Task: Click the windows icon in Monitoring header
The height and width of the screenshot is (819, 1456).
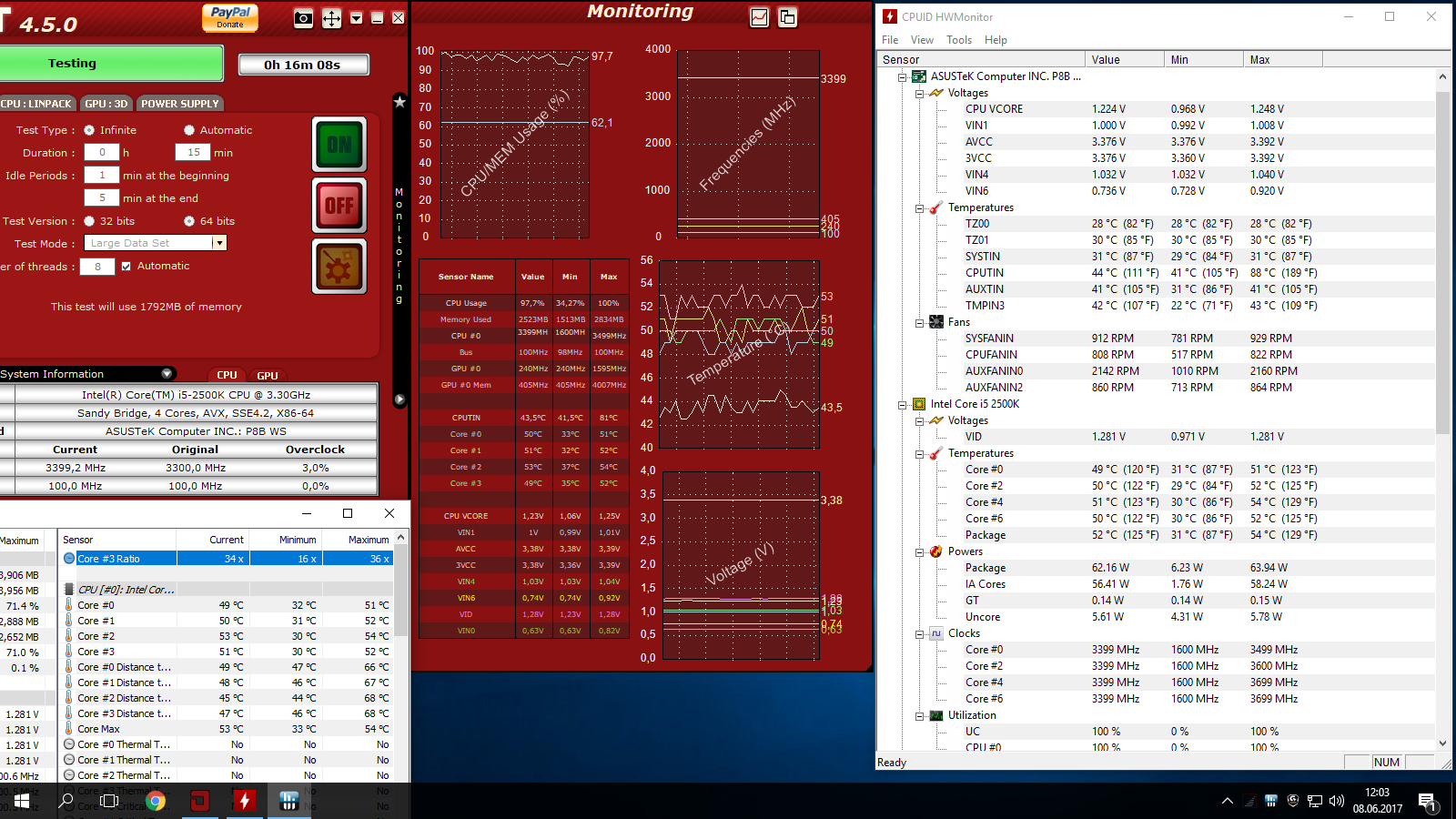Action: pyautogui.click(x=788, y=17)
